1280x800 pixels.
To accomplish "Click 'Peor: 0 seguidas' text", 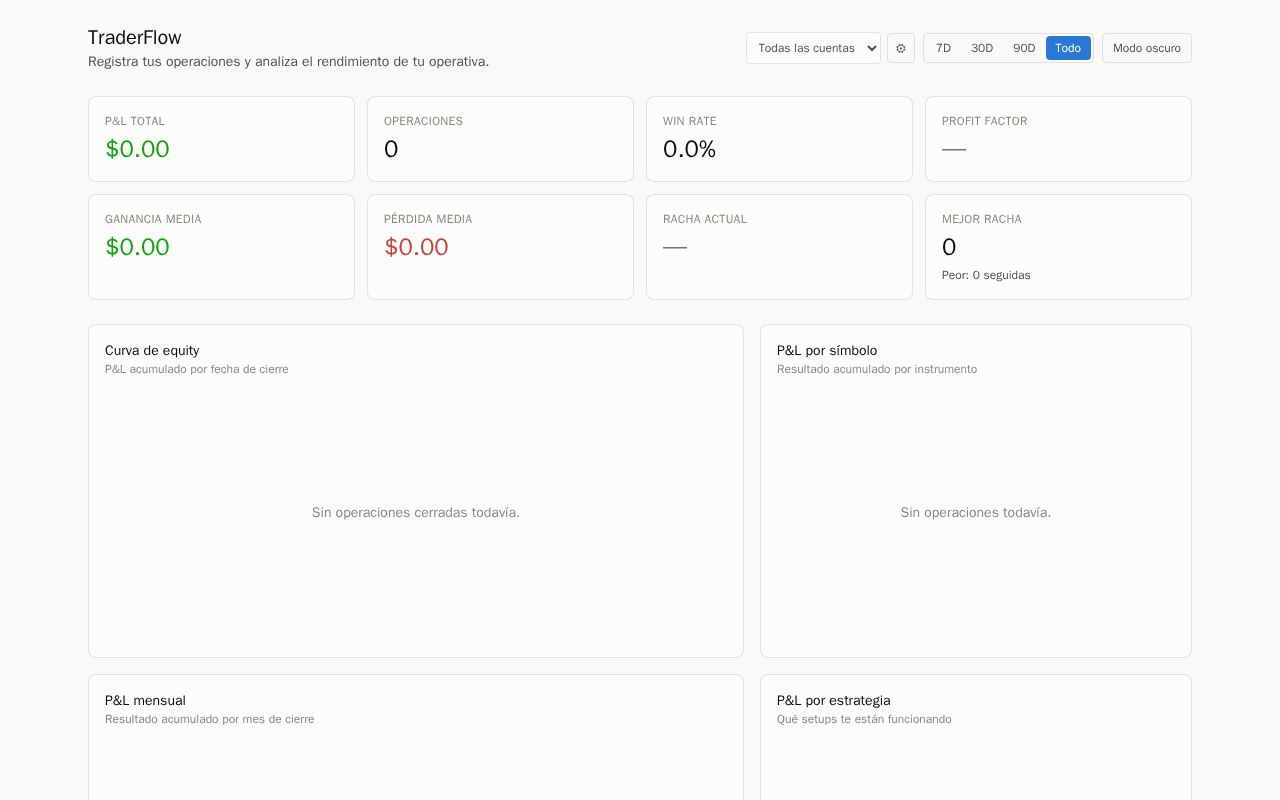I will coord(986,275).
